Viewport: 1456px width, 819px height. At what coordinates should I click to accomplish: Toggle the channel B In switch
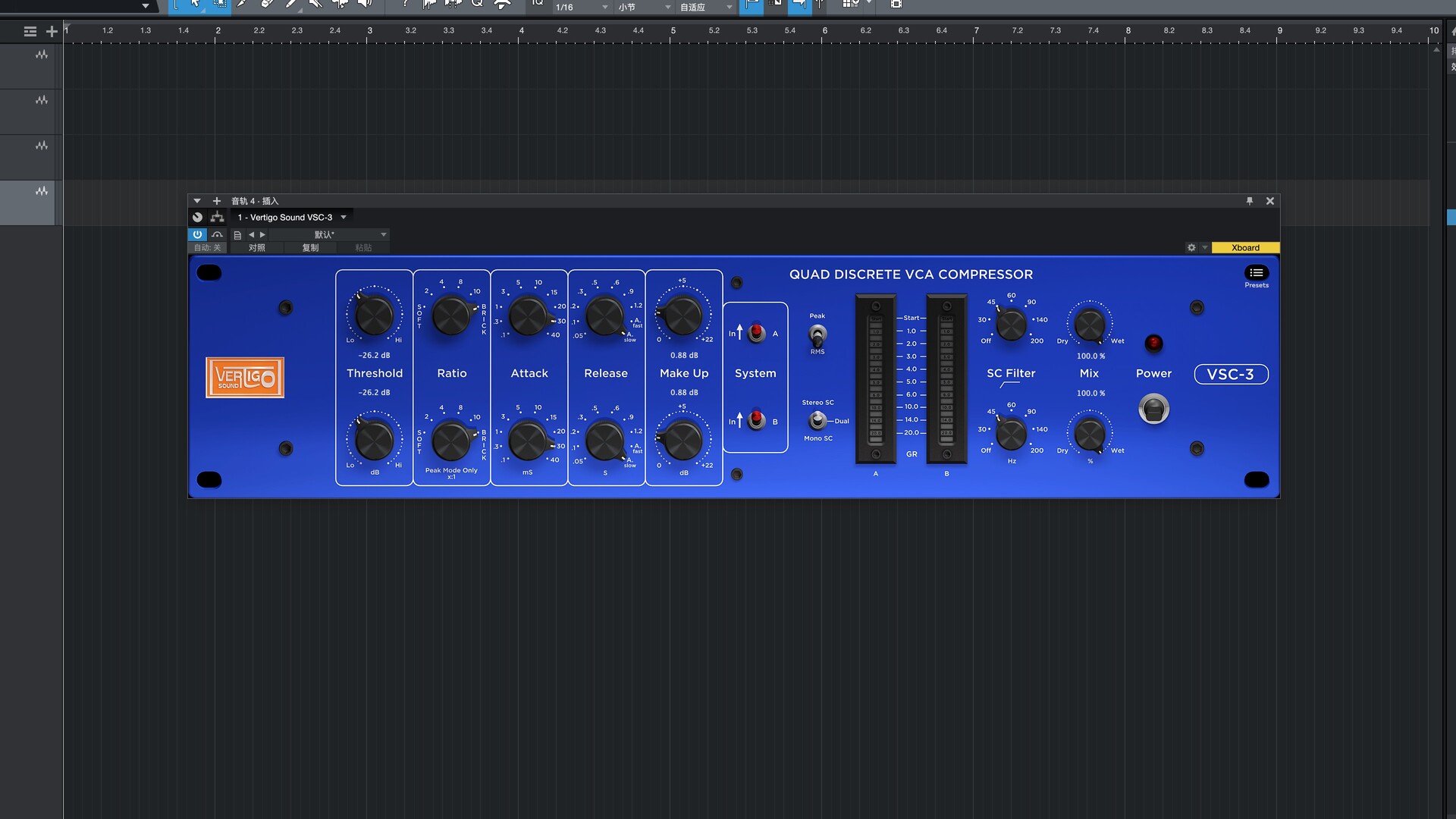[756, 420]
